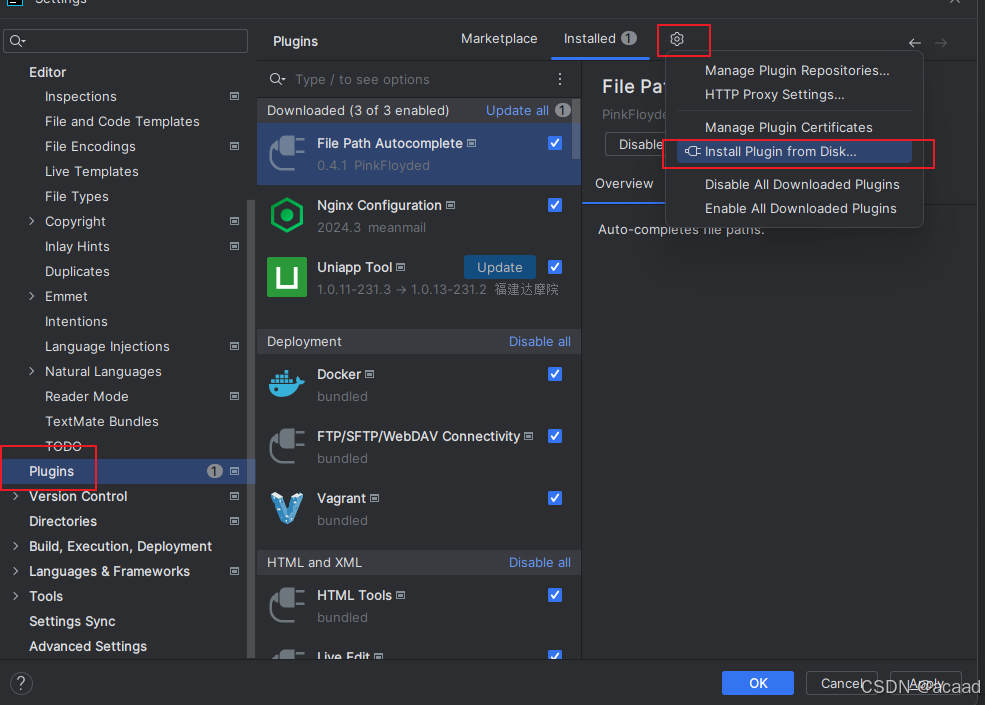Expand the Version Control section

[x=16, y=496]
